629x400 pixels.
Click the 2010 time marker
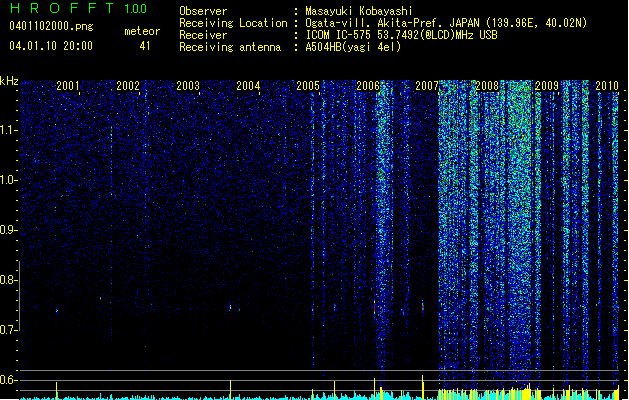[x=607, y=85]
